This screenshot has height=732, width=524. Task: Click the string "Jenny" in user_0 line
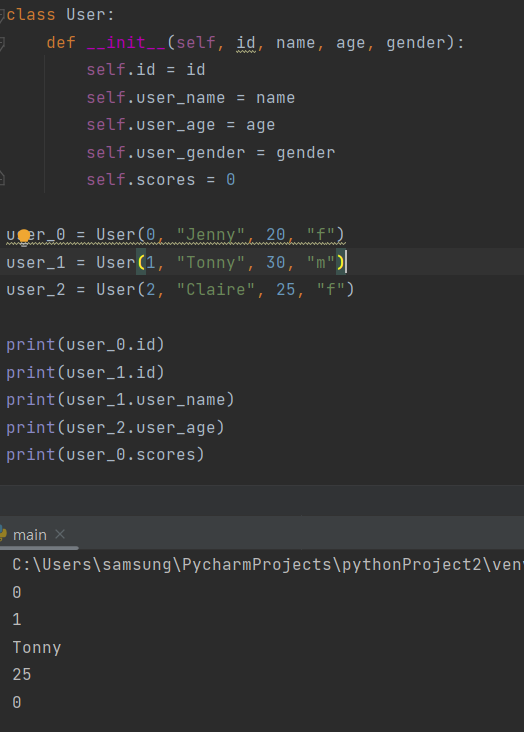[211, 234]
